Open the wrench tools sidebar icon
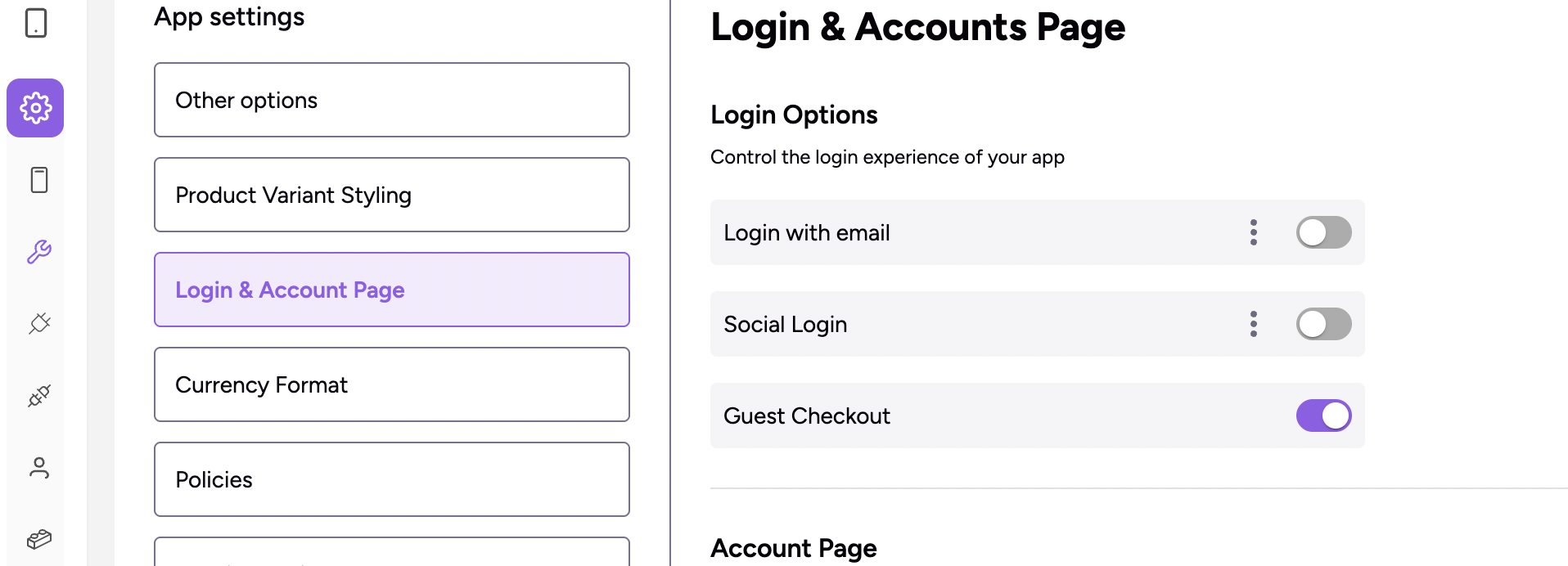This screenshot has height=566, width=1568. tap(38, 252)
